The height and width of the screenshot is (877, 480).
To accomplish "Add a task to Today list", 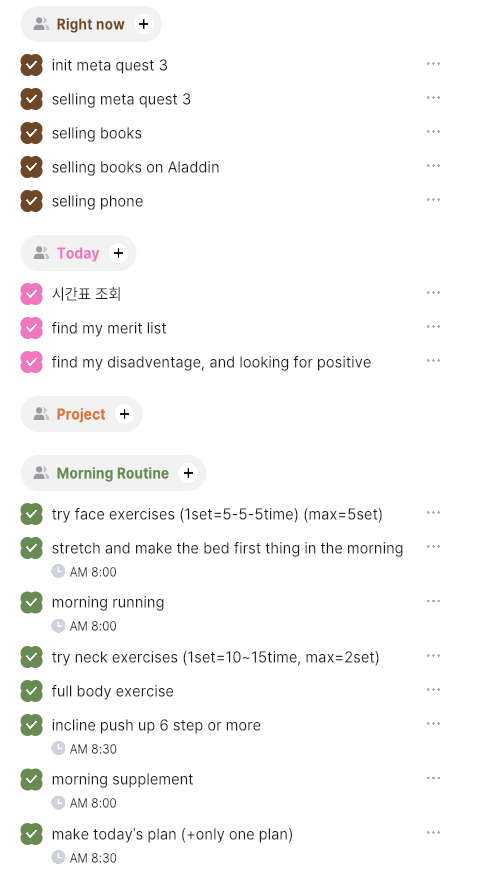I will [118, 253].
